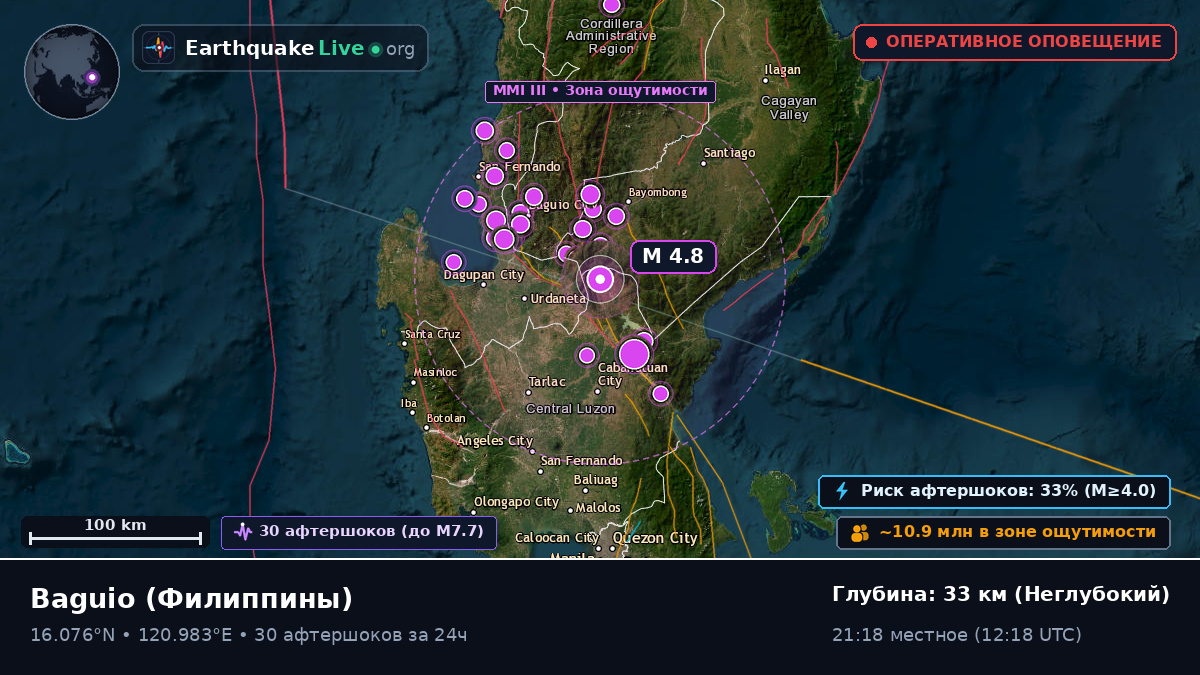The height and width of the screenshot is (675, 1200).
Task: Click the 'Tarlac' map label
Action: click(547, 382)
